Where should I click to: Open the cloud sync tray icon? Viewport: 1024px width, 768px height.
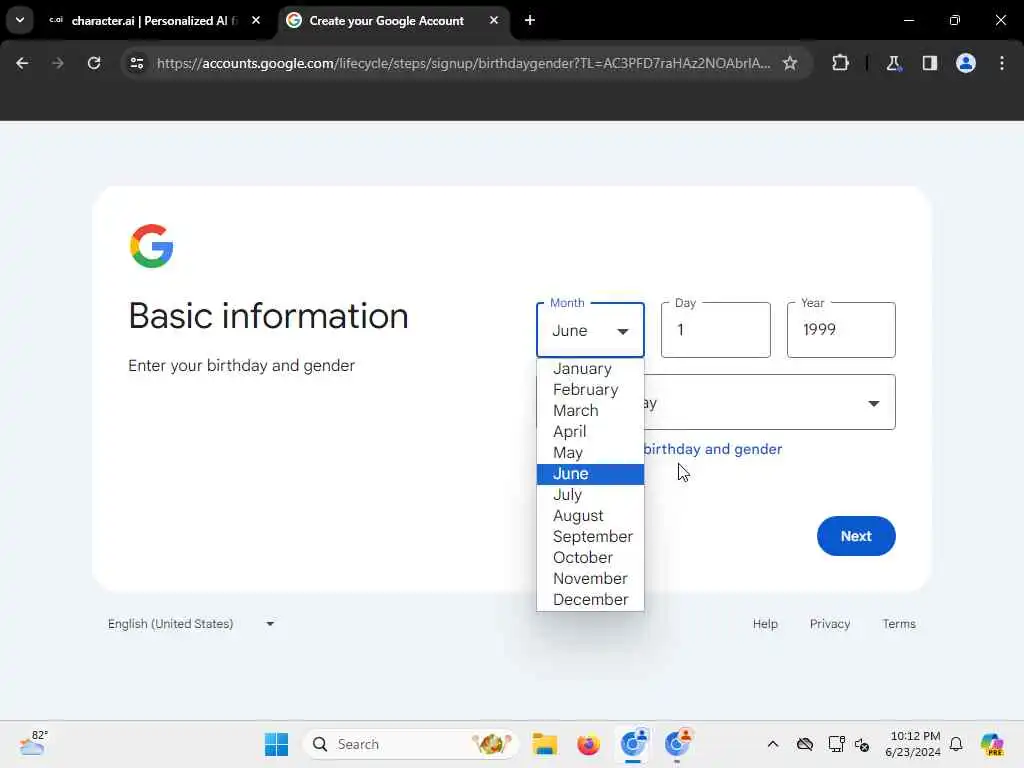coord(805,744)
